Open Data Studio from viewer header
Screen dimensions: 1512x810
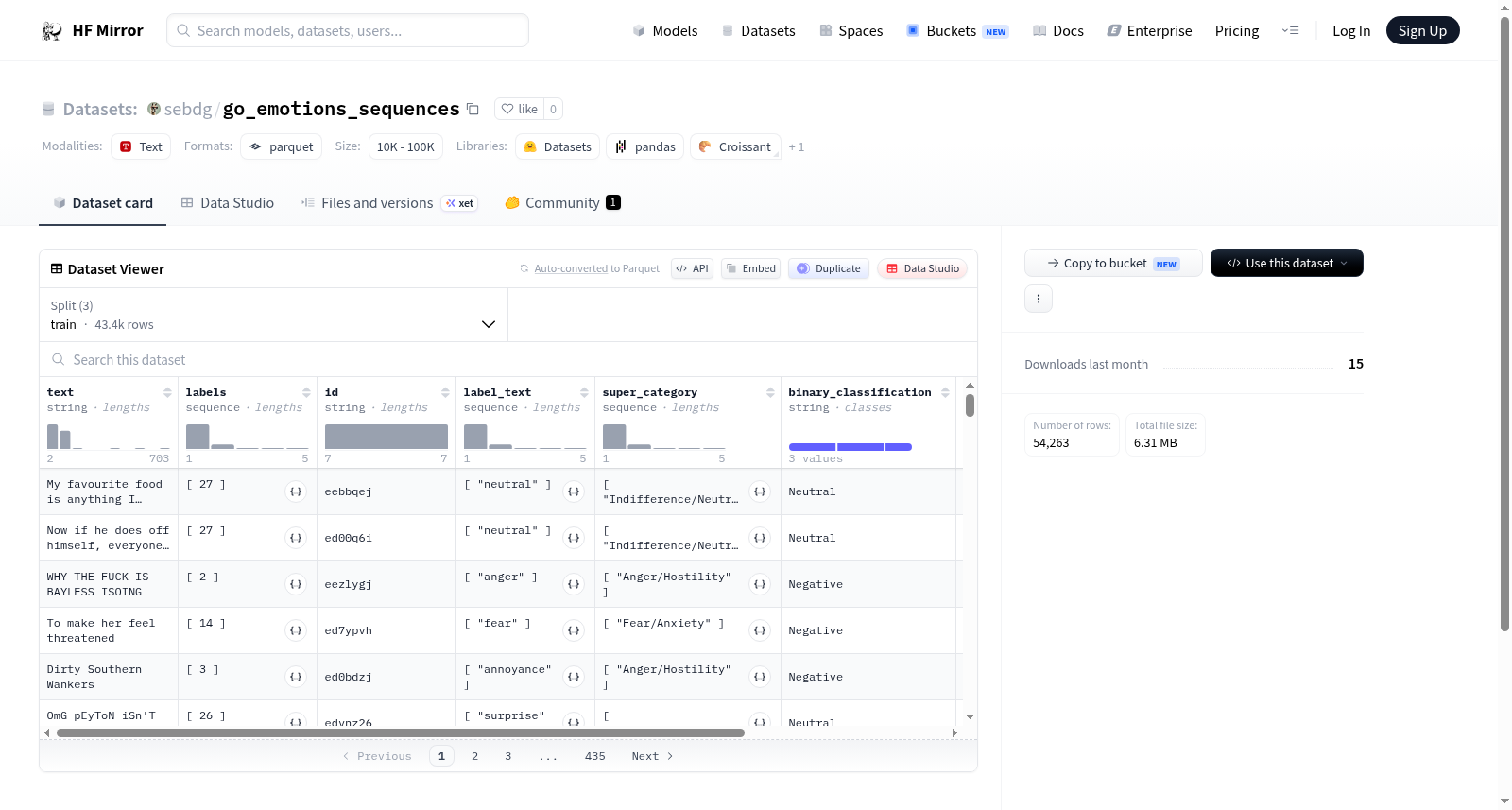click(922, 268)
